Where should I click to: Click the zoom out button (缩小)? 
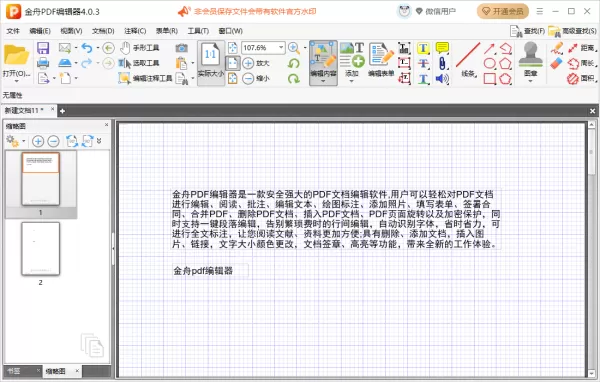[256, 78]
